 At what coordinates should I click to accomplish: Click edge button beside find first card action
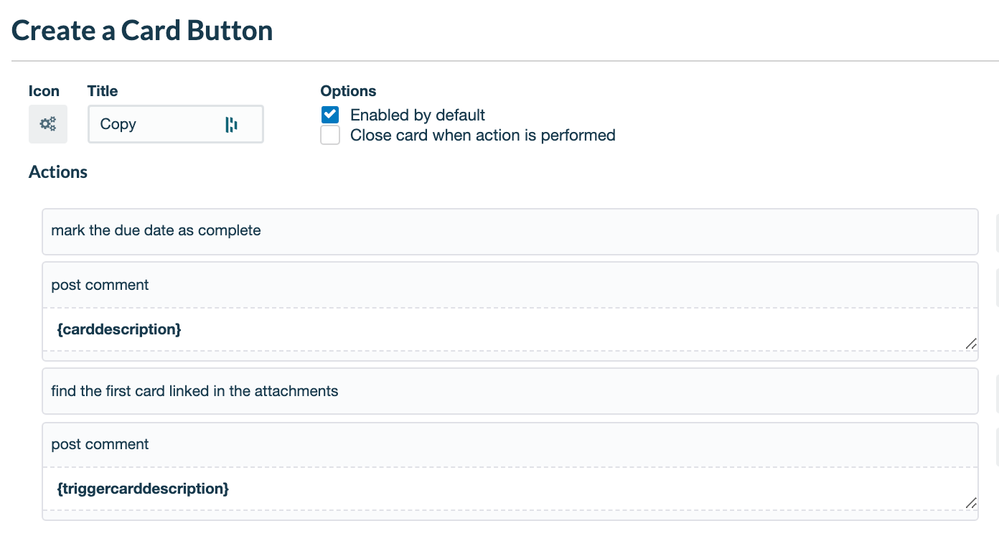[x=996, y=391]
